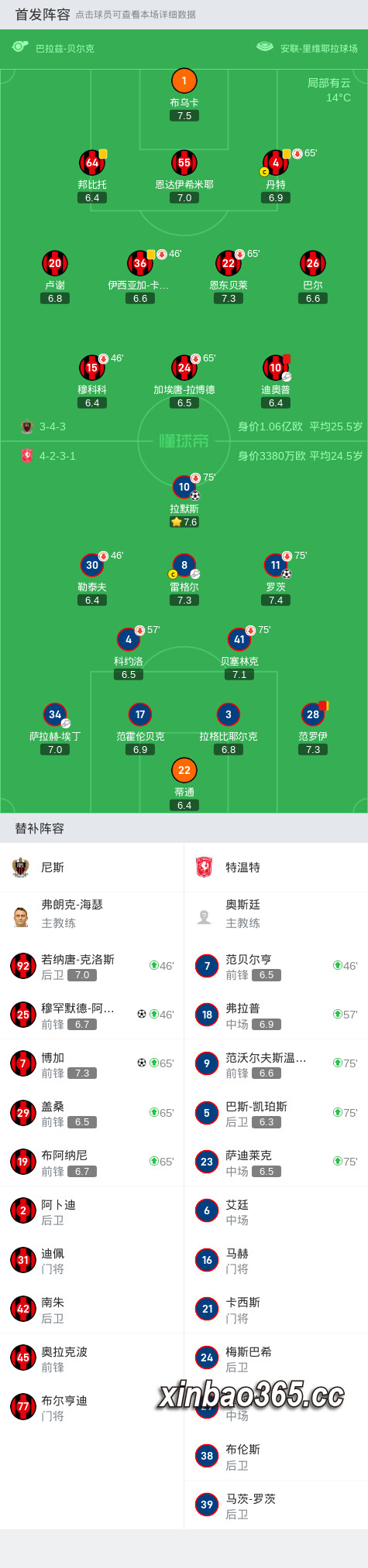368x1568 pixels.
Task: Select substitute 范贝尔亨 number 7 row
Action: tap(276, 966)
